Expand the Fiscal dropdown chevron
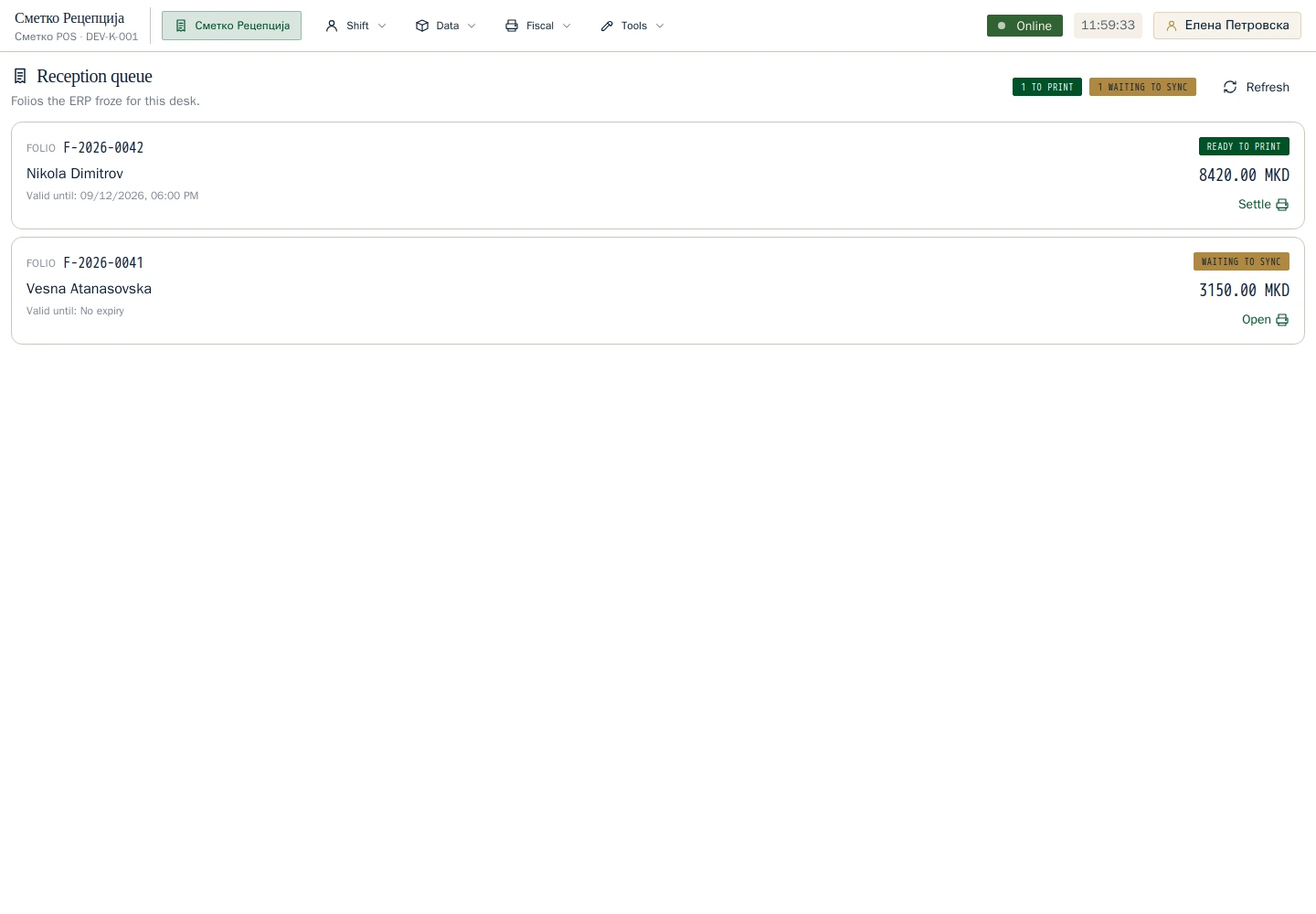This screenshot has height=914, width=1316. click(567, 26)
